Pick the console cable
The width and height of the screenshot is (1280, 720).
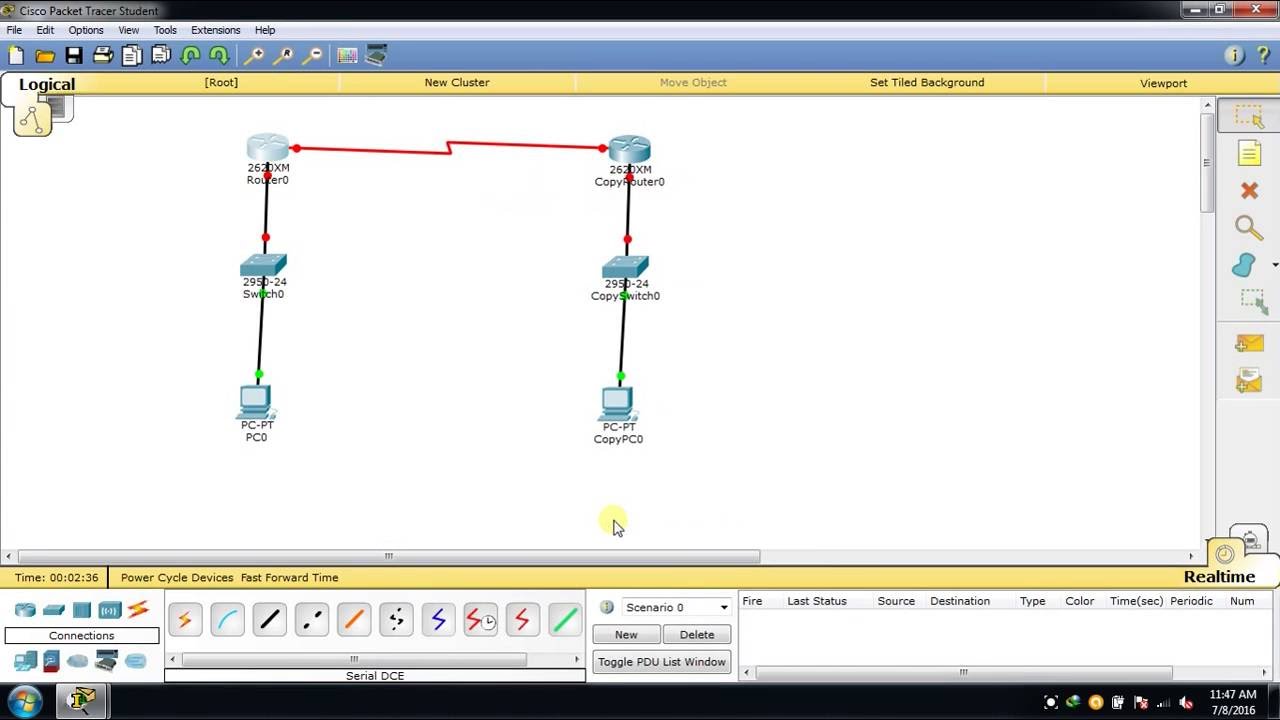[227, 621]
